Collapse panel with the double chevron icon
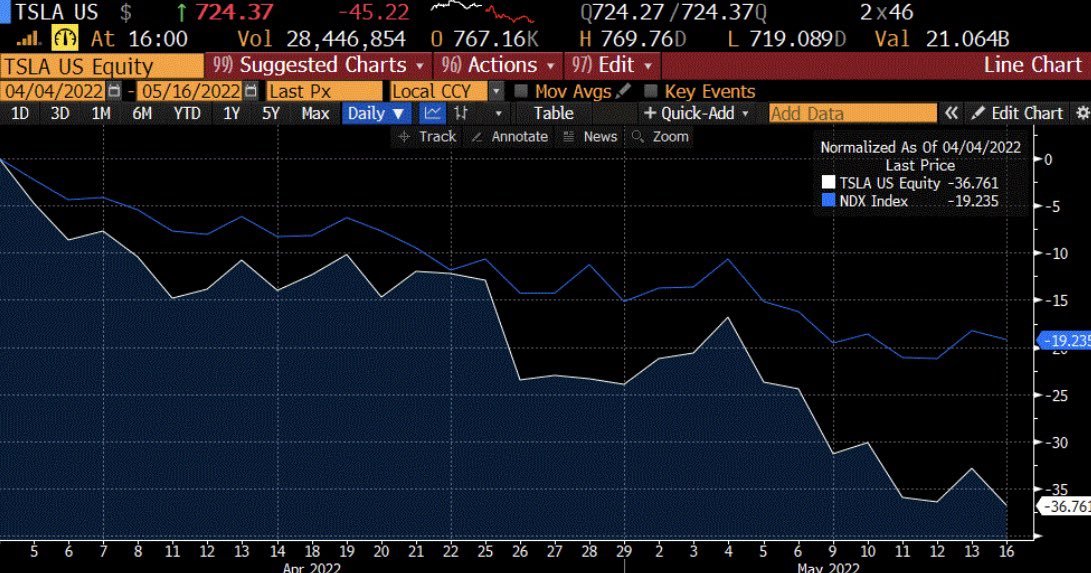The width and height of the screenshot is (1091, 573). point(951,113)
